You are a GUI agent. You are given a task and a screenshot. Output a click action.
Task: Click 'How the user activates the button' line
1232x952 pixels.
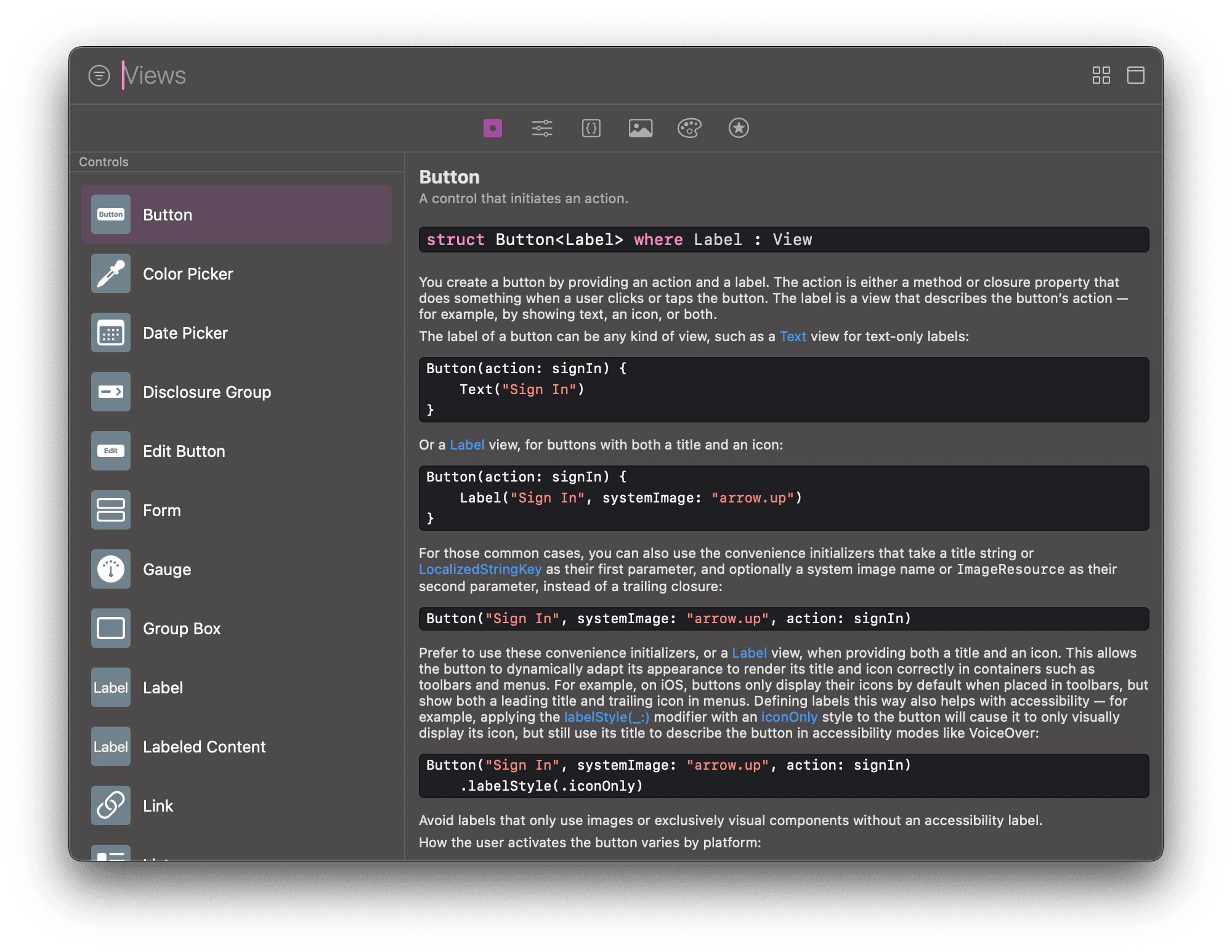coord(590,842)
